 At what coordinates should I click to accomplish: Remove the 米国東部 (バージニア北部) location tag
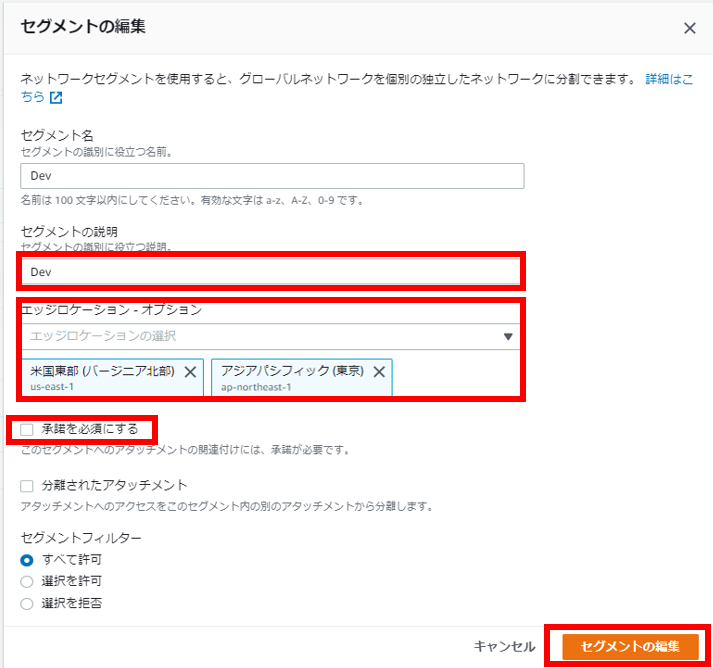coord(191,372)
